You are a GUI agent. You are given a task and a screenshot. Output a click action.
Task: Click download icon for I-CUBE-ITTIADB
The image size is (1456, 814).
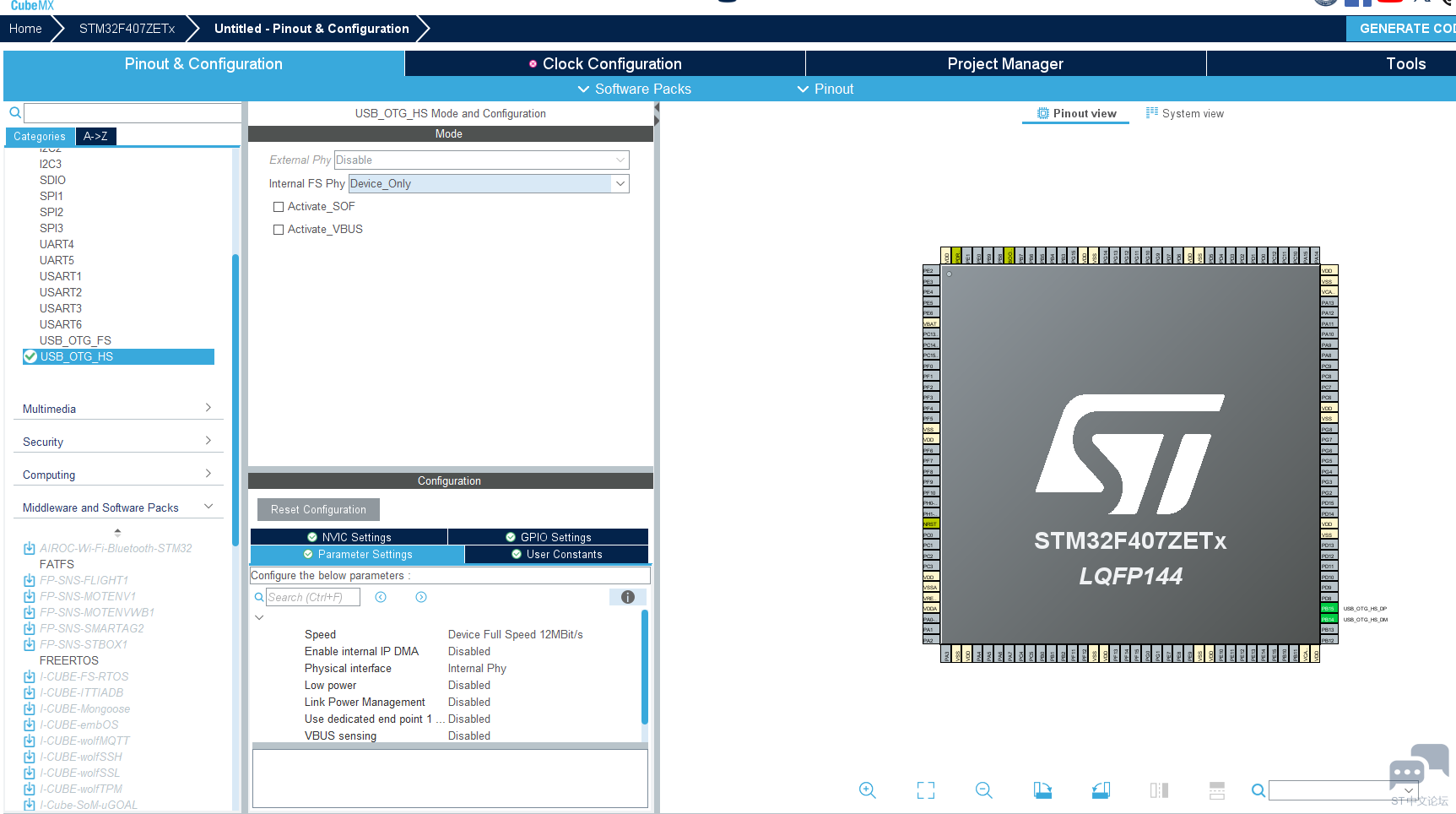click(x=30, y=692)
